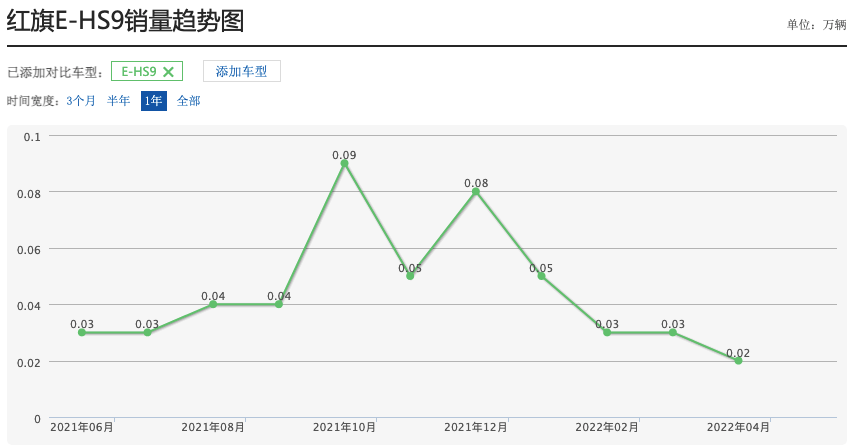Click the 单位：万辆 unit label
Screen dimensions: 850x448
[x=816, y=25]
